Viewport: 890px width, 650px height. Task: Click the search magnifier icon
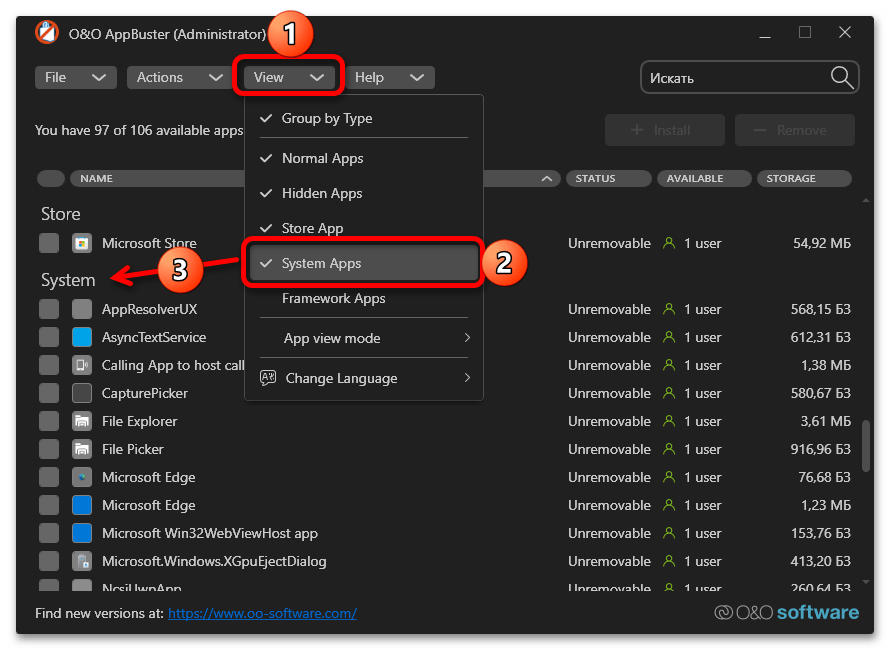click(841, 77)
